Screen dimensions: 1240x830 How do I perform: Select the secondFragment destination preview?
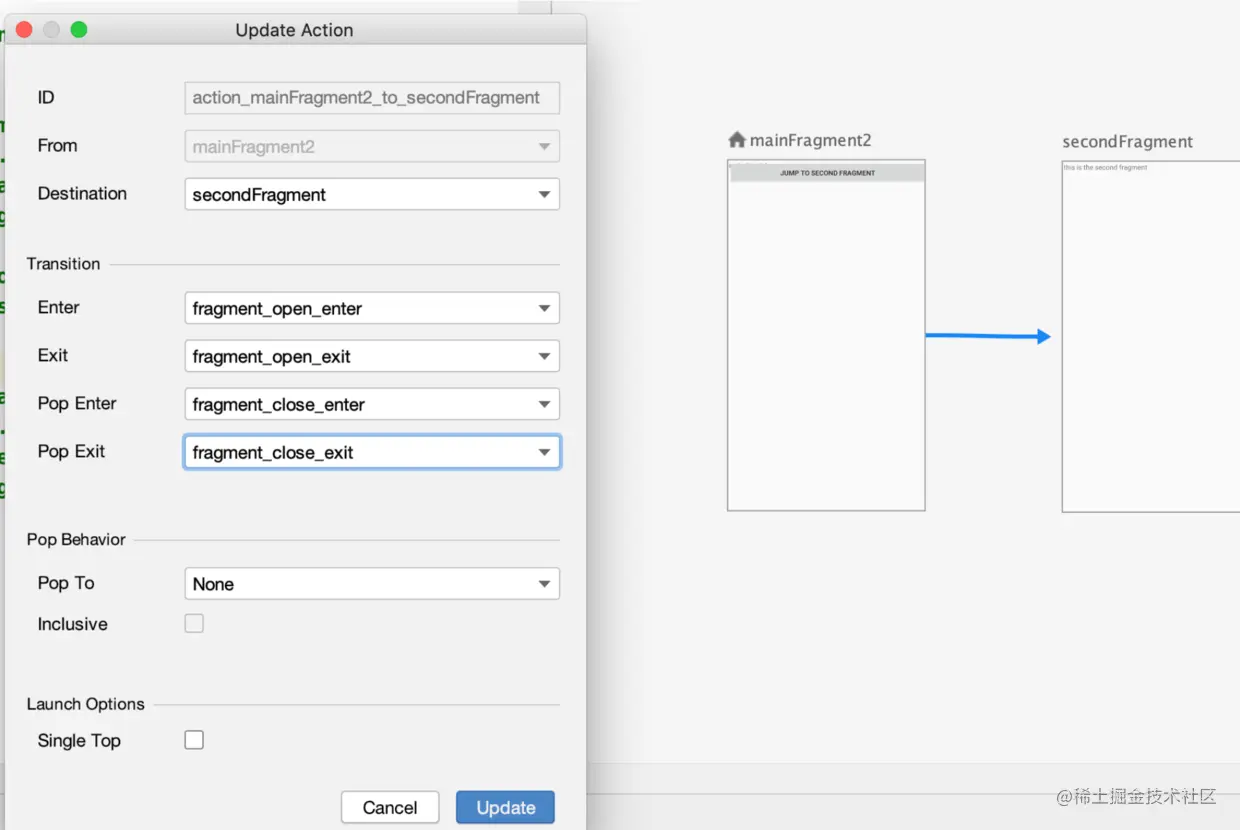(x=1151, y=336)
